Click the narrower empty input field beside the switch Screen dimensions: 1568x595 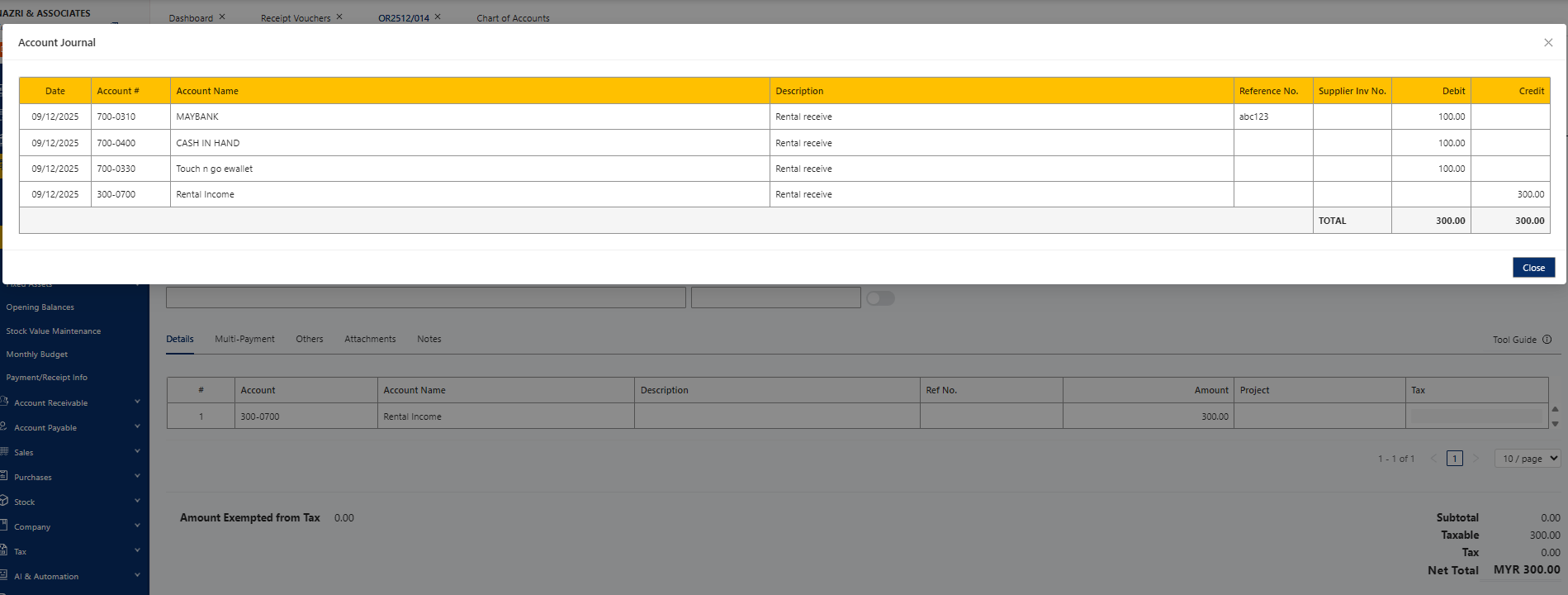[776, 297]
